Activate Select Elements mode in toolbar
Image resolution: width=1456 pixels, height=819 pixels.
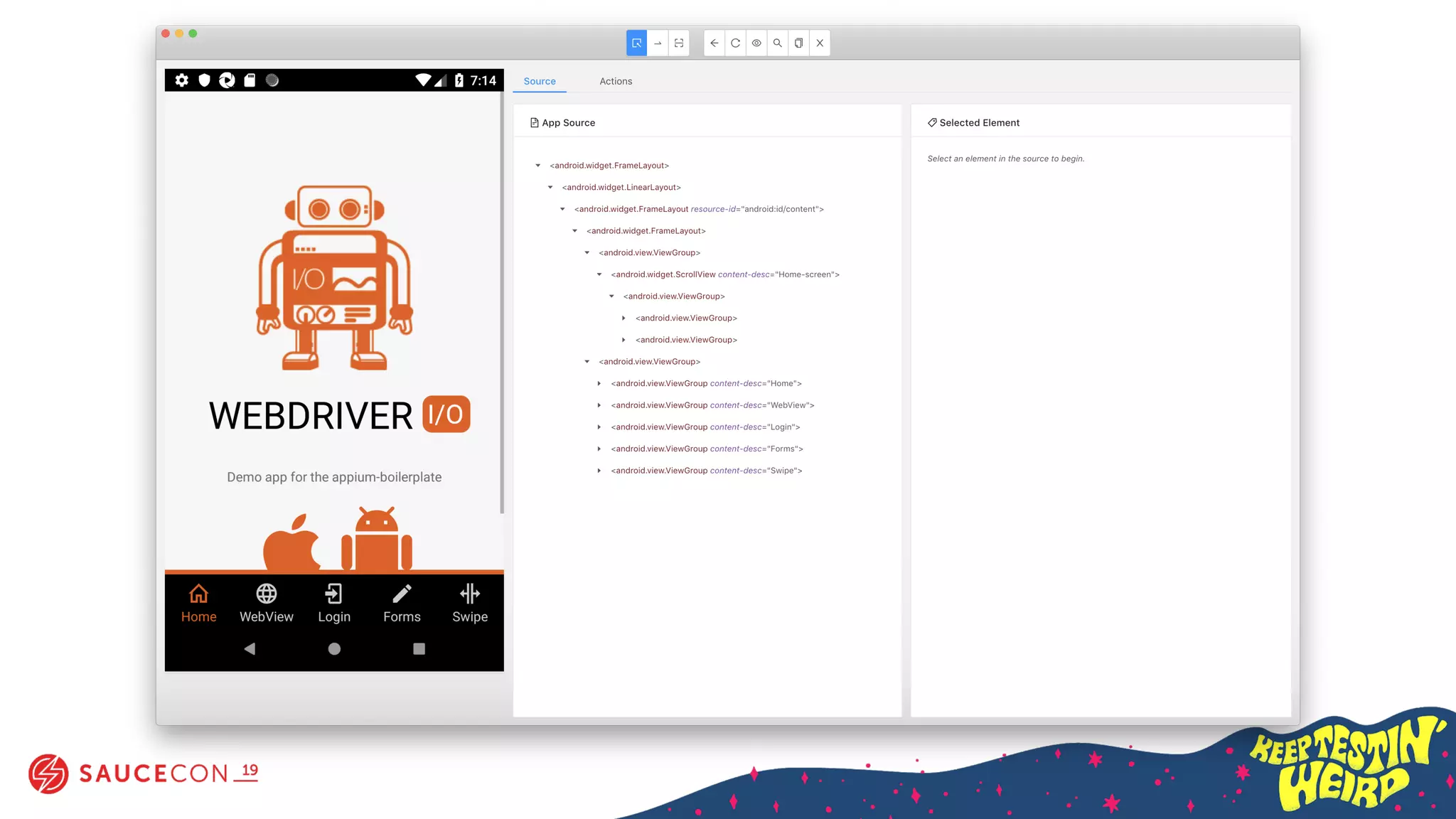(x=636, y=43)
